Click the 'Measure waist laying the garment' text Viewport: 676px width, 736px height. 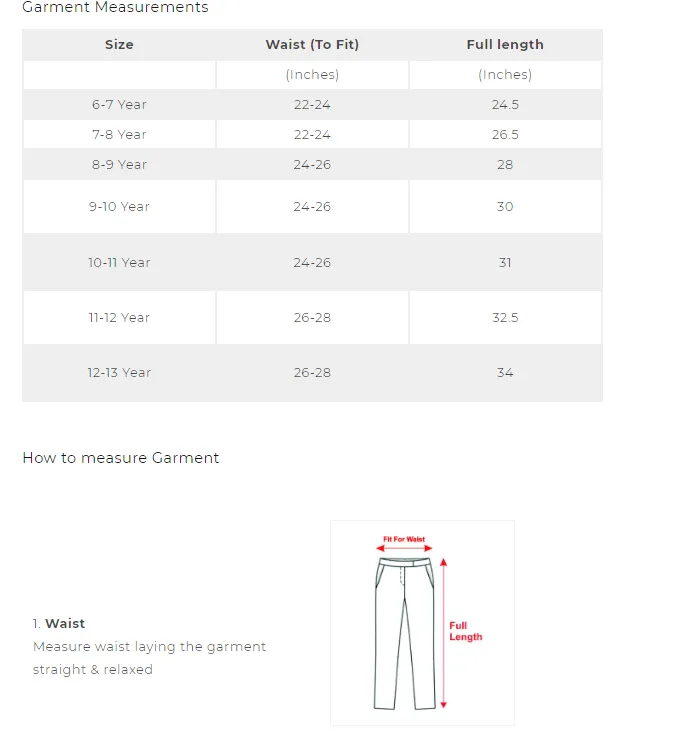(x=149, y=647)
